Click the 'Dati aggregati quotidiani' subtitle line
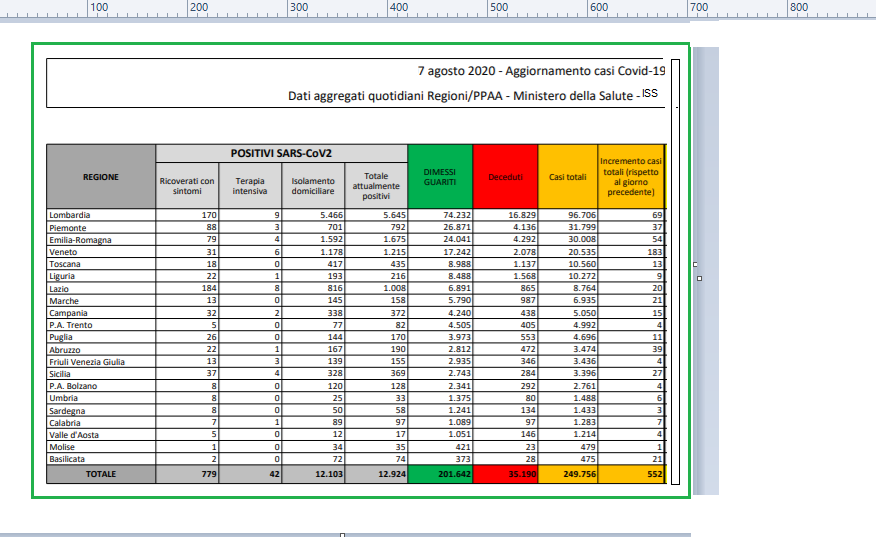Viewport: 876px width, 537px height. coord(464,96)
